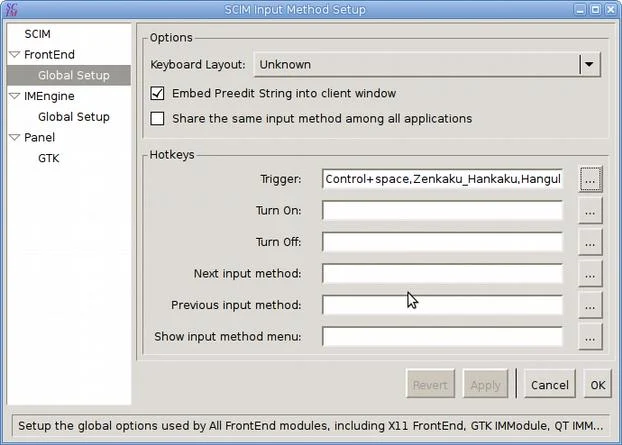Maximize the SCIM Input Method Setup window
This screenshot has height=445, width=622.
(x=596, y=10)
